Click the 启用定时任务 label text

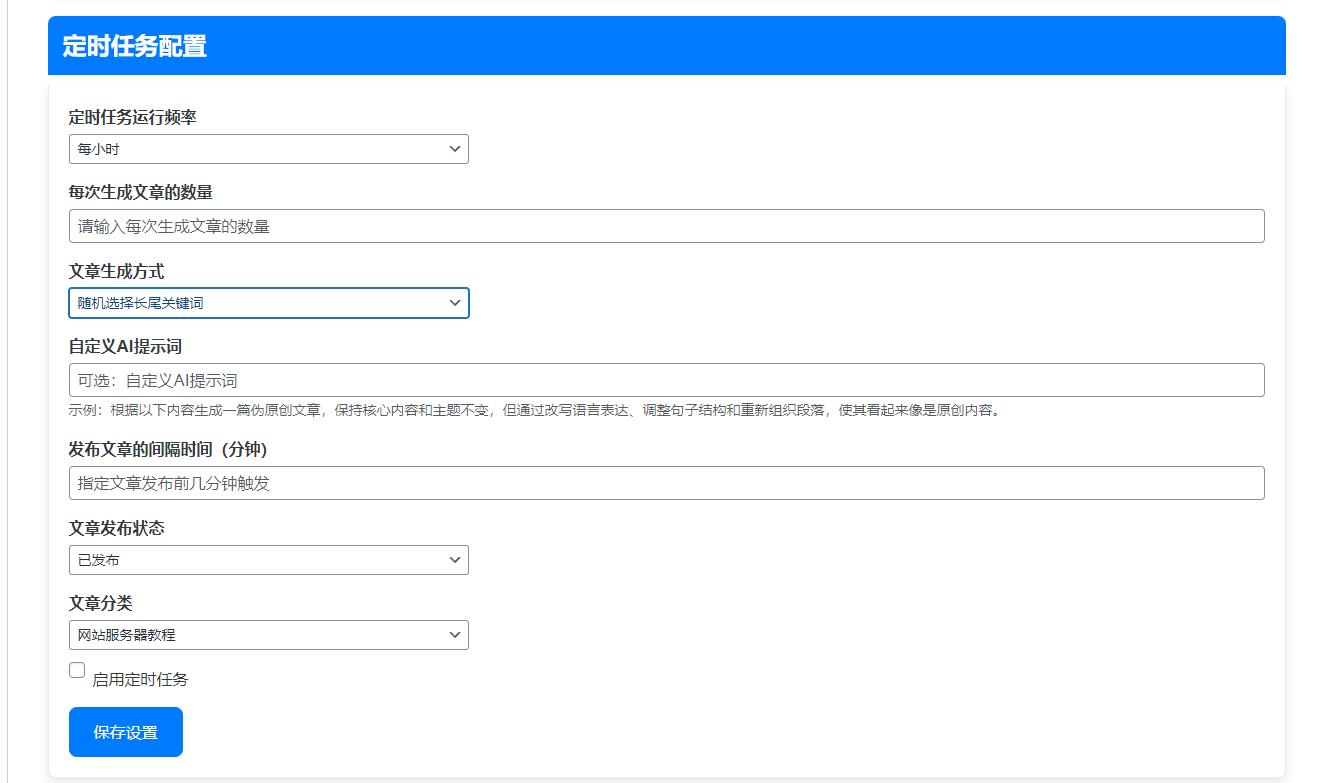pos(140,678)
